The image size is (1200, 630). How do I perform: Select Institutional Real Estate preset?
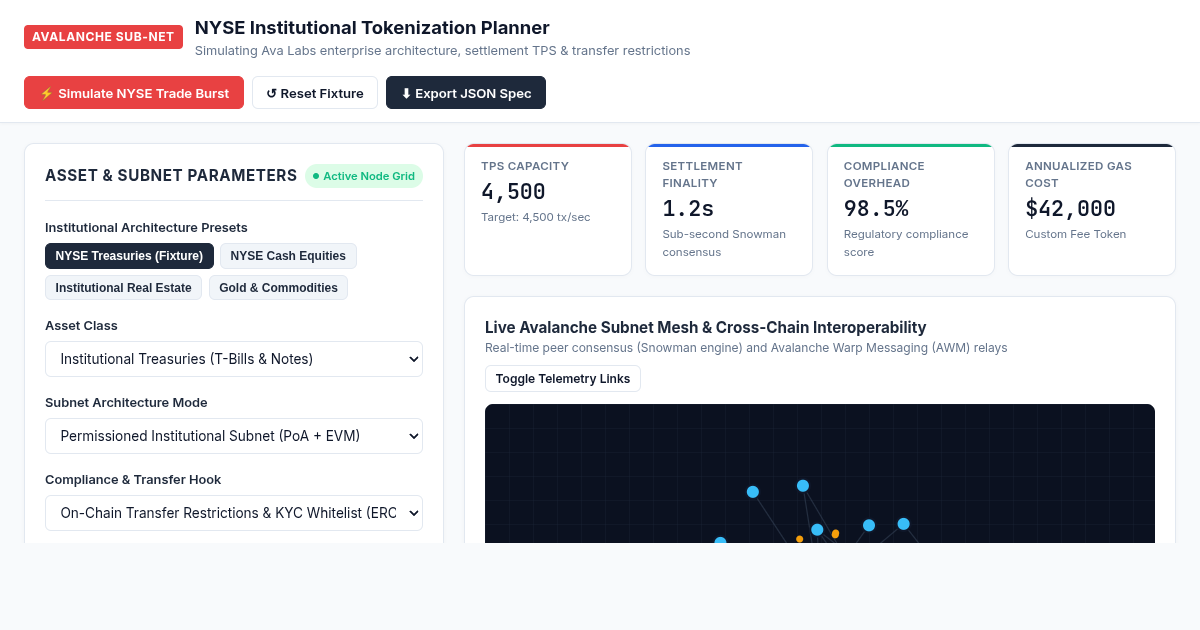tap(123, 288)
